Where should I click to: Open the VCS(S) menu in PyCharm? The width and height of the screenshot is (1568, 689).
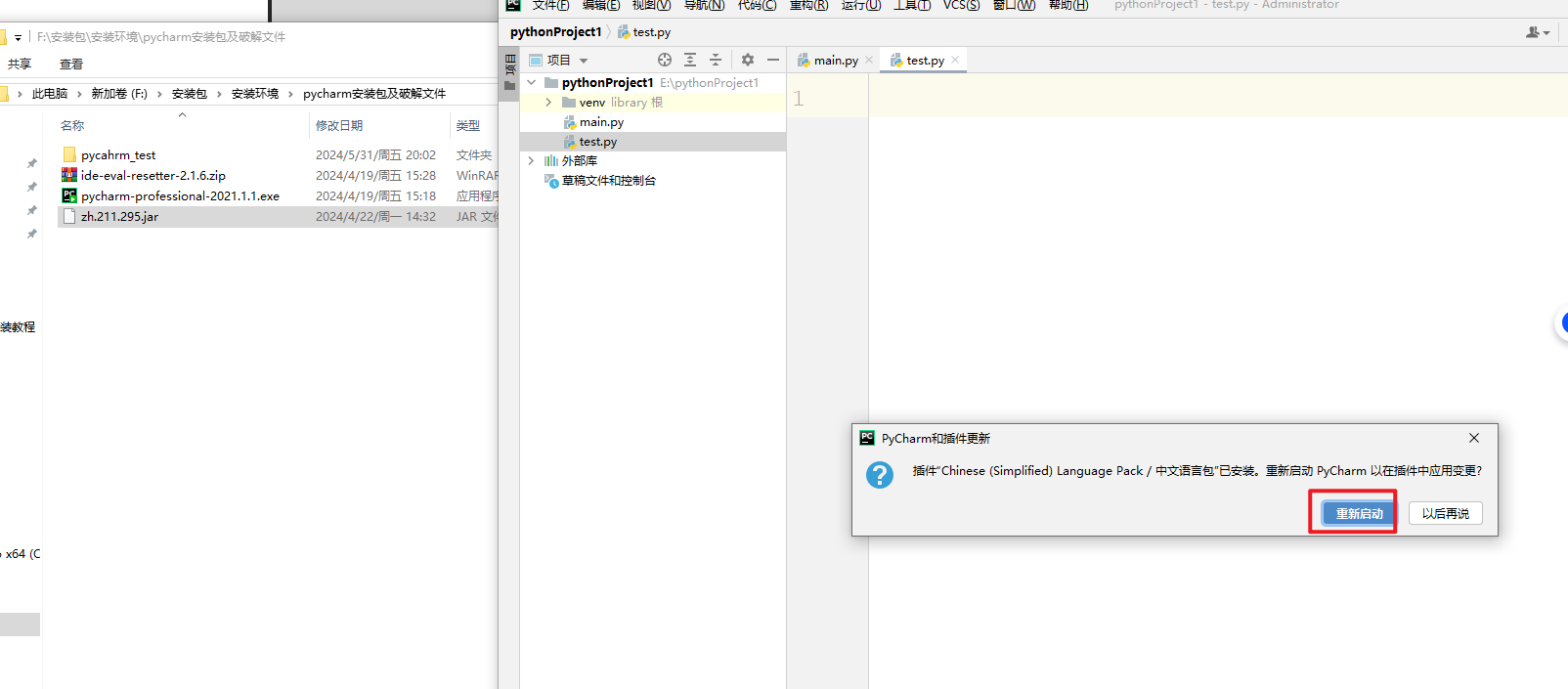pyautogui.click(x=962, y=5)
